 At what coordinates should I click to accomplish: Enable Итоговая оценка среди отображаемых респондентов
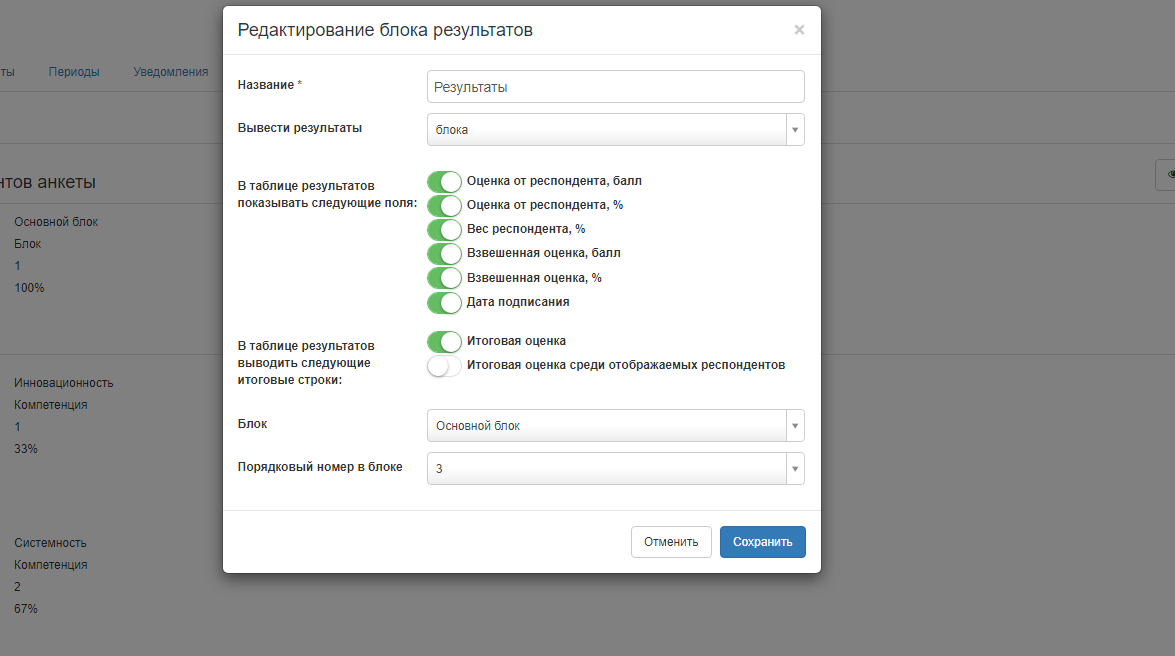[444, 366]
